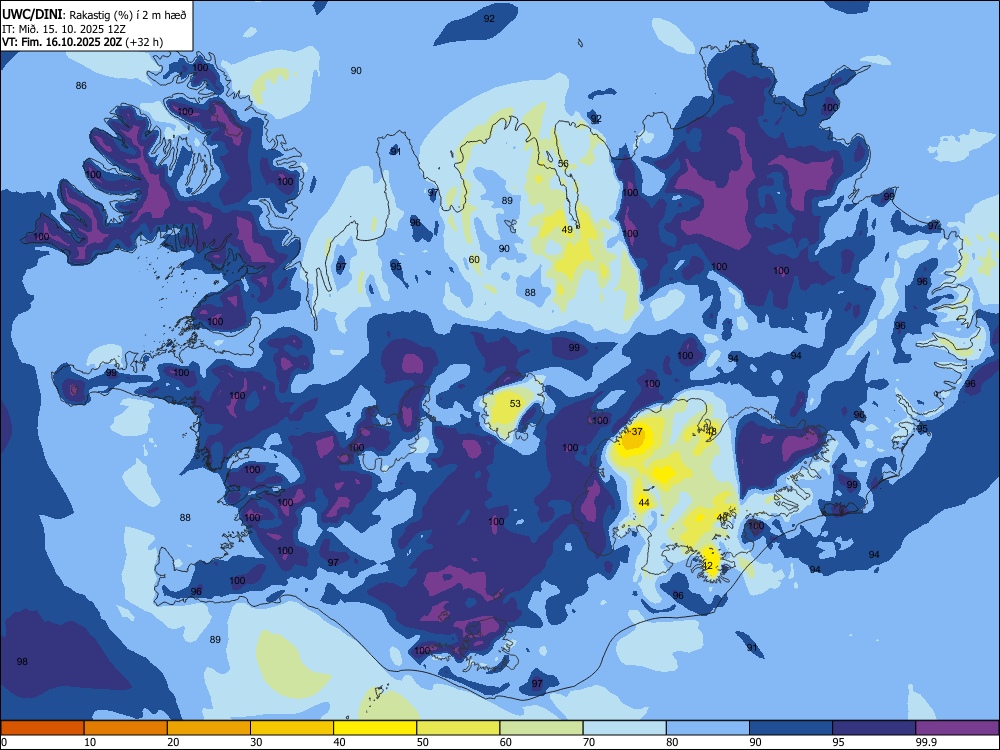
Task: Click the map value '49' in northern yellow area
Action: pyautogui.click(x=567, y=230)
